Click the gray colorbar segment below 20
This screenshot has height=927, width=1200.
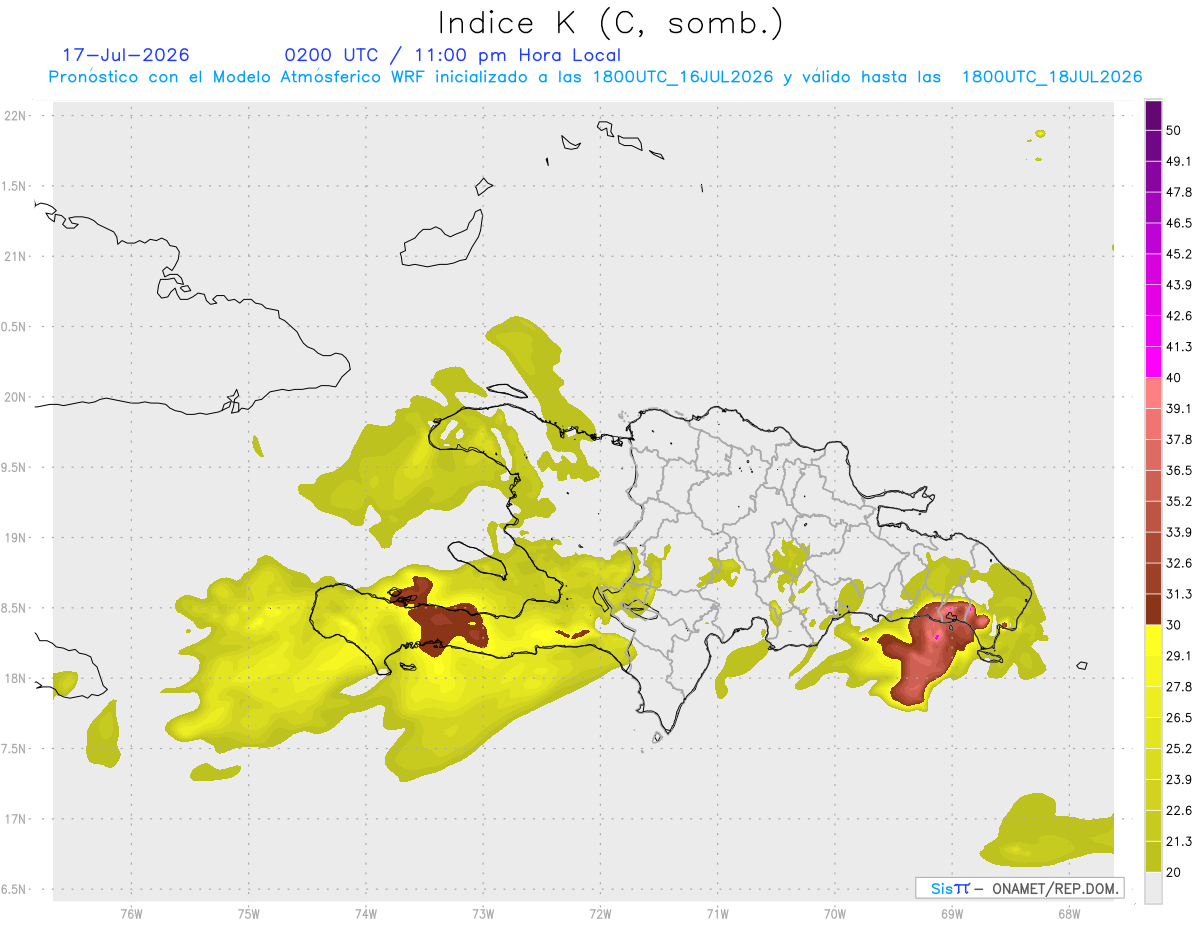1154,888
